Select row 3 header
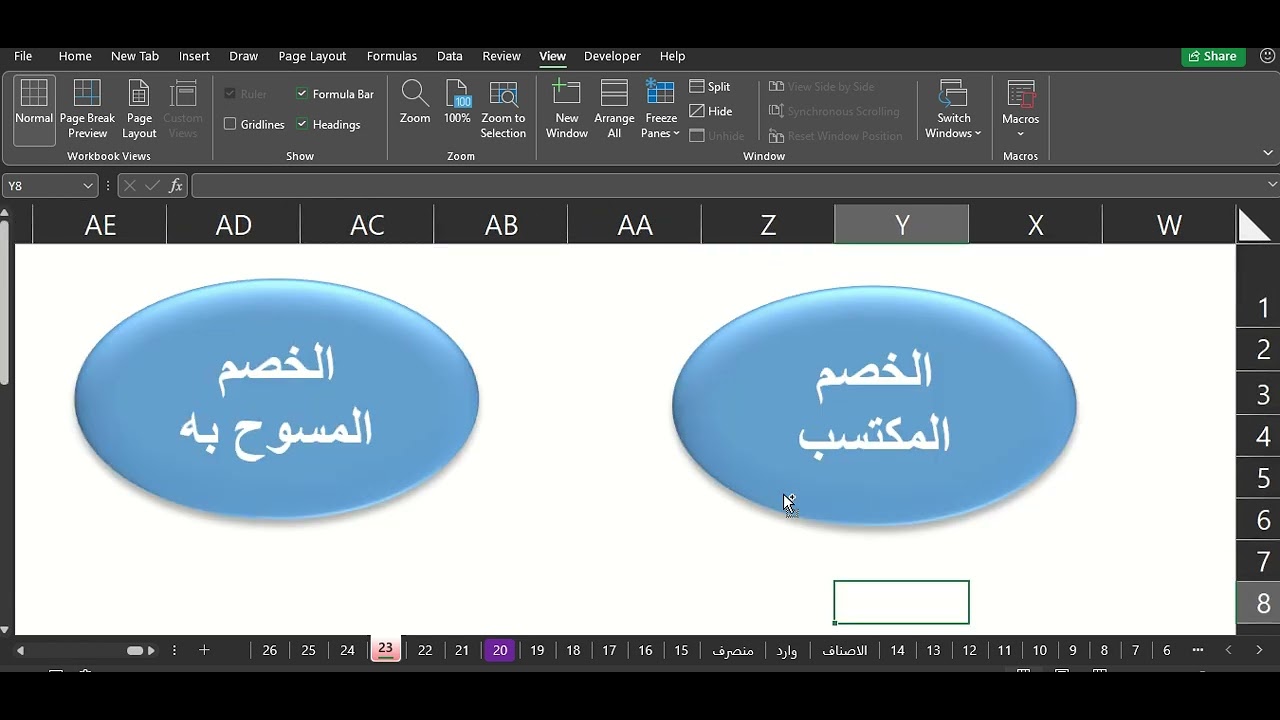The width and height of the screenshot is (1280, 720). [1260, 393]
